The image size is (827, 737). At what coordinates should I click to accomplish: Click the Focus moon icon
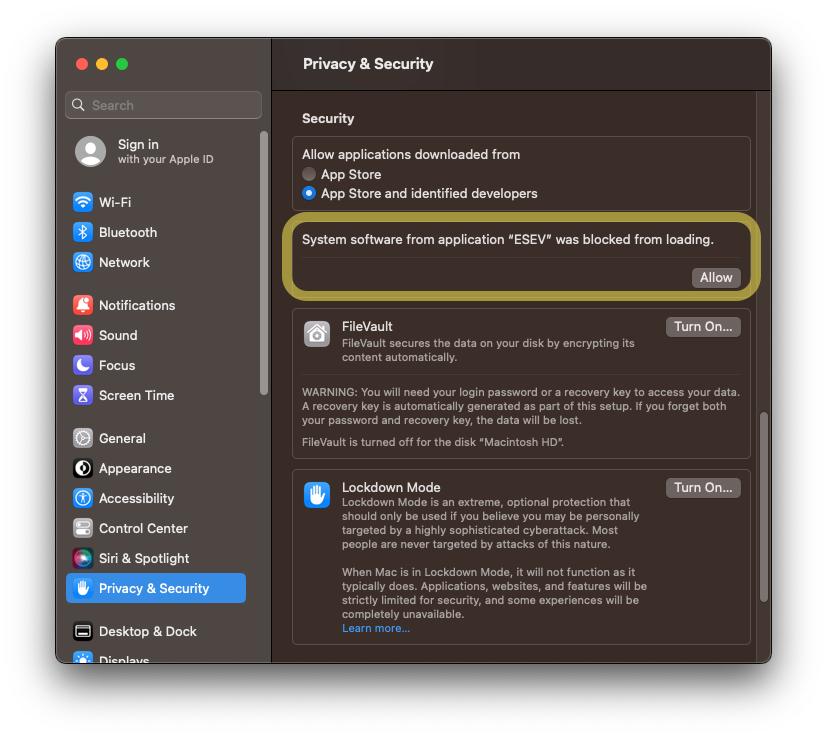tap(83, 365)
